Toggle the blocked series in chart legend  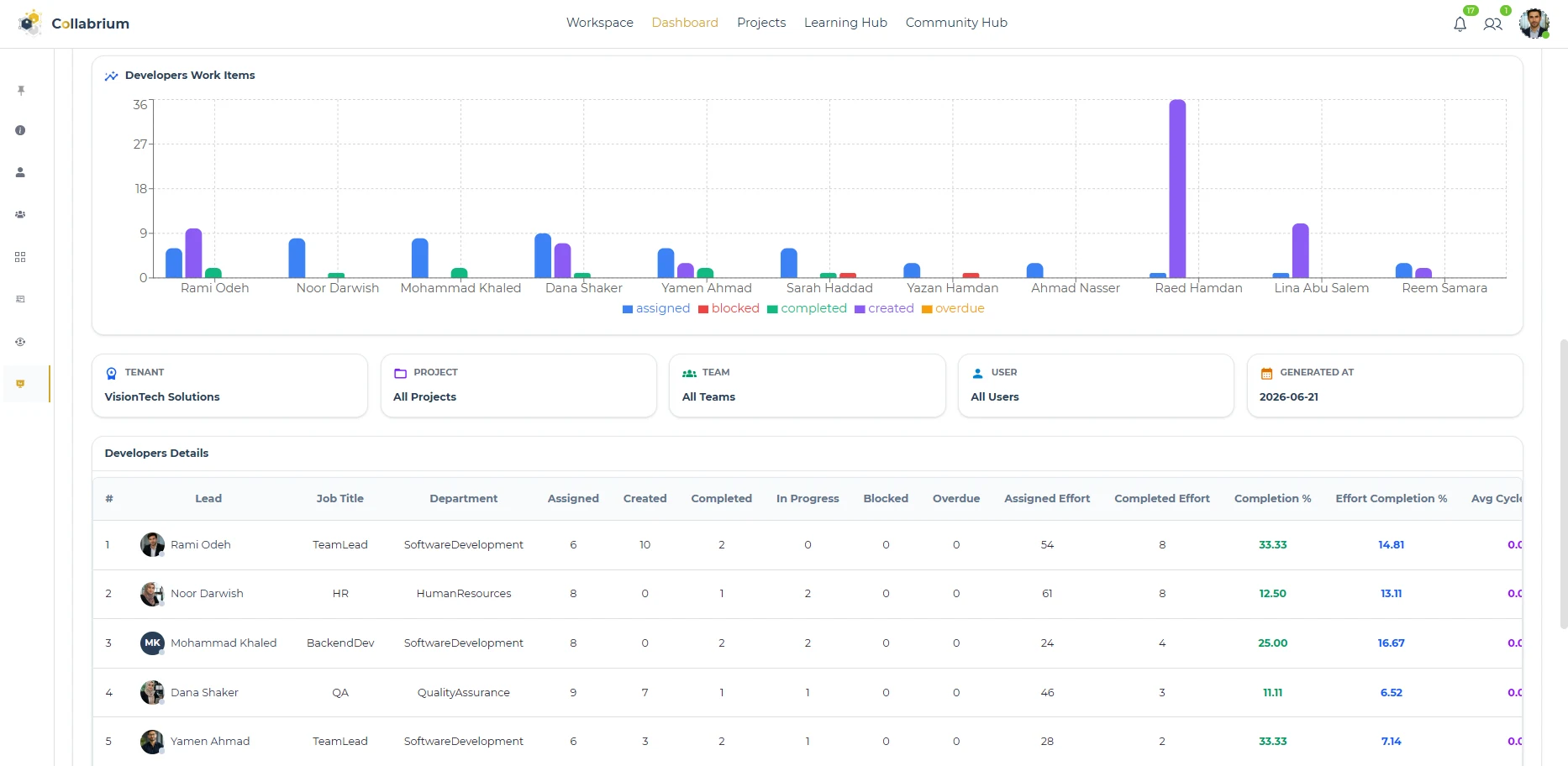729,309
